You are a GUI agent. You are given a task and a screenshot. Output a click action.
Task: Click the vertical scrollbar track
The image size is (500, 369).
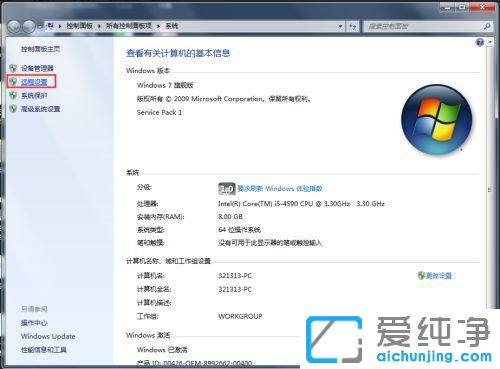(490, 177)
